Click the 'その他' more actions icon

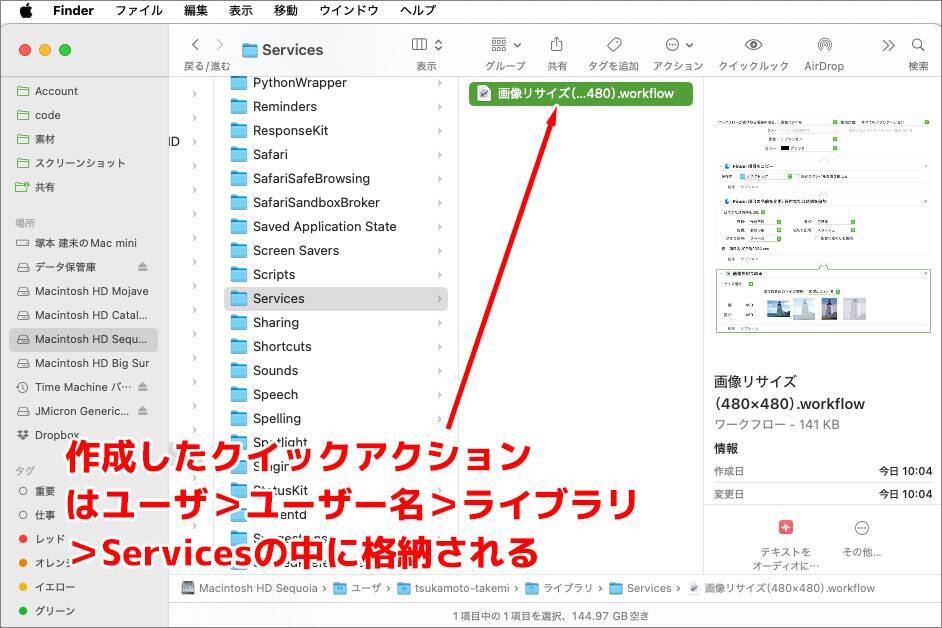point(861,528)
